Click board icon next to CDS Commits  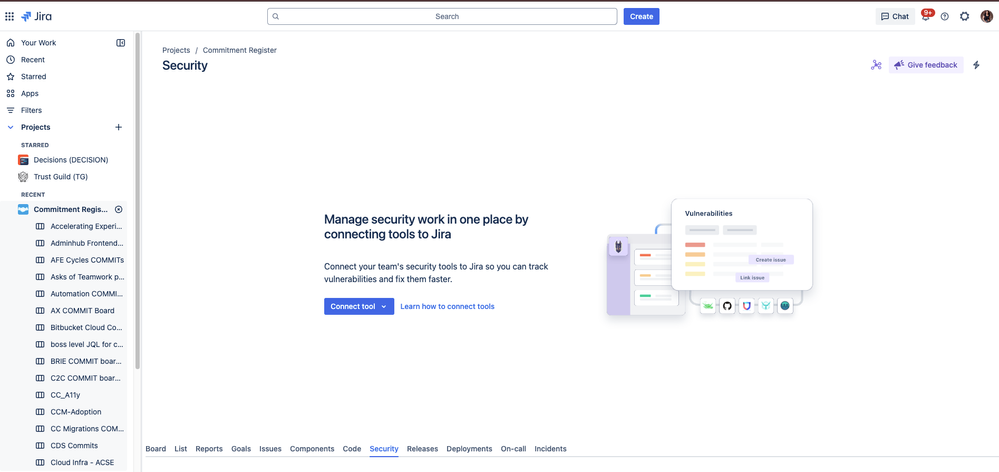pos(40,446)
